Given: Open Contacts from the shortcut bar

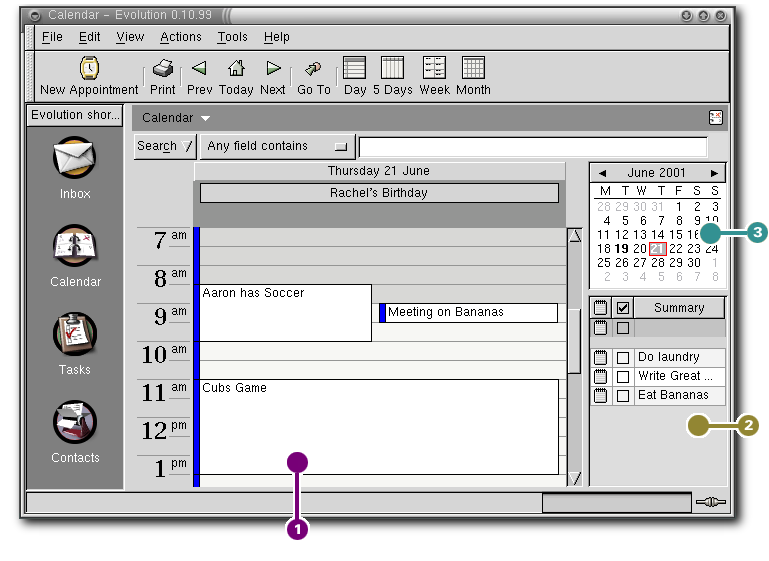Looking at the screenshot, I should [75, 424].
